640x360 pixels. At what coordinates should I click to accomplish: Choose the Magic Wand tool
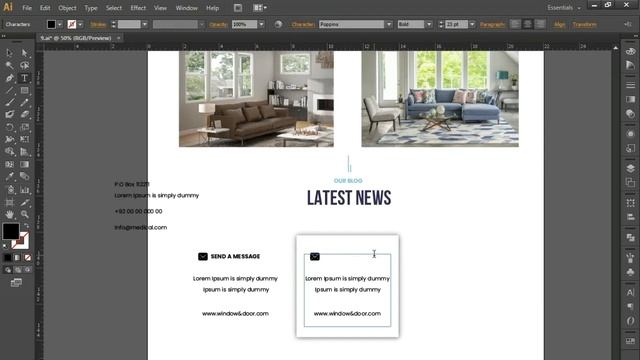pos(9,65)
